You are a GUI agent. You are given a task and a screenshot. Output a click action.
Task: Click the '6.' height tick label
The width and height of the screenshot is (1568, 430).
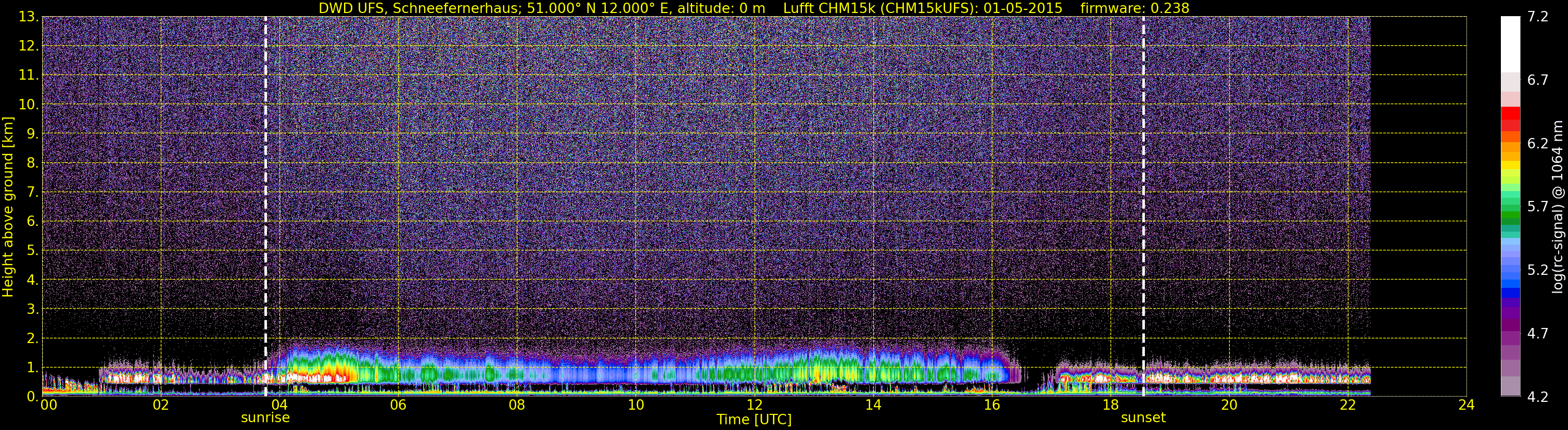32,221
